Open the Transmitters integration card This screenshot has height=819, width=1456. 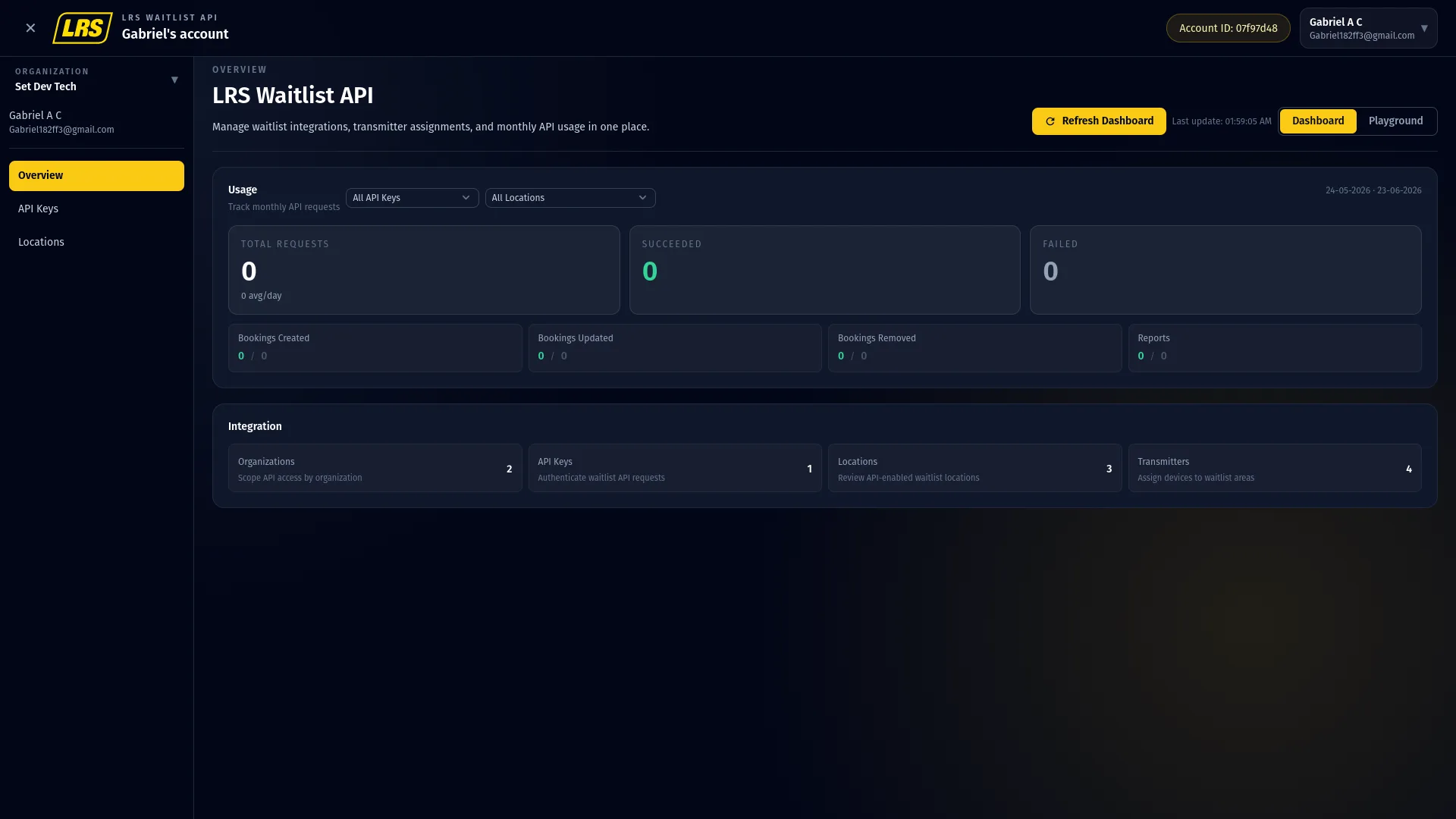(1275, 469)
